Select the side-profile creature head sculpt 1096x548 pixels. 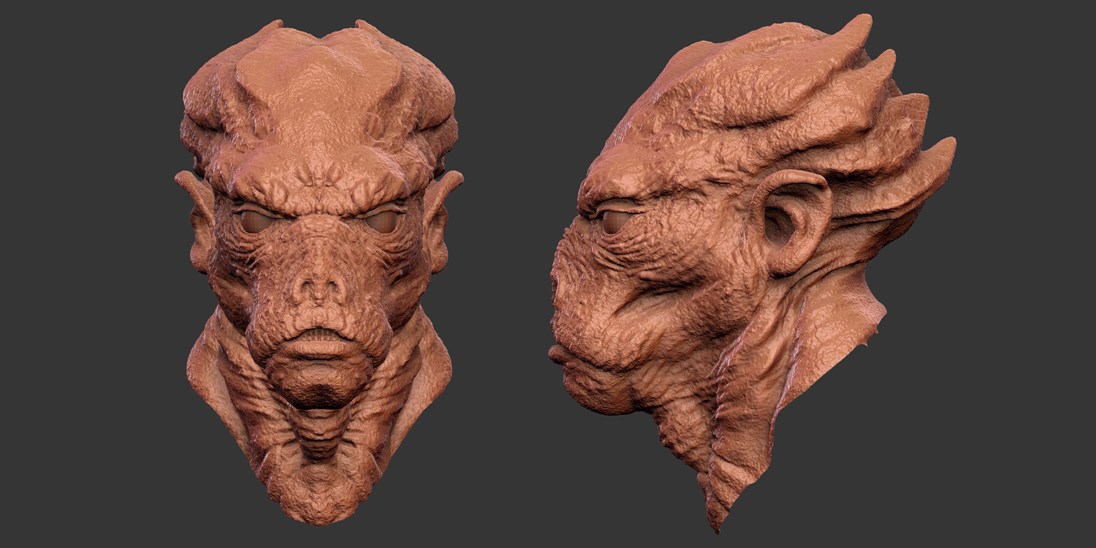click(x=751, y=273)
